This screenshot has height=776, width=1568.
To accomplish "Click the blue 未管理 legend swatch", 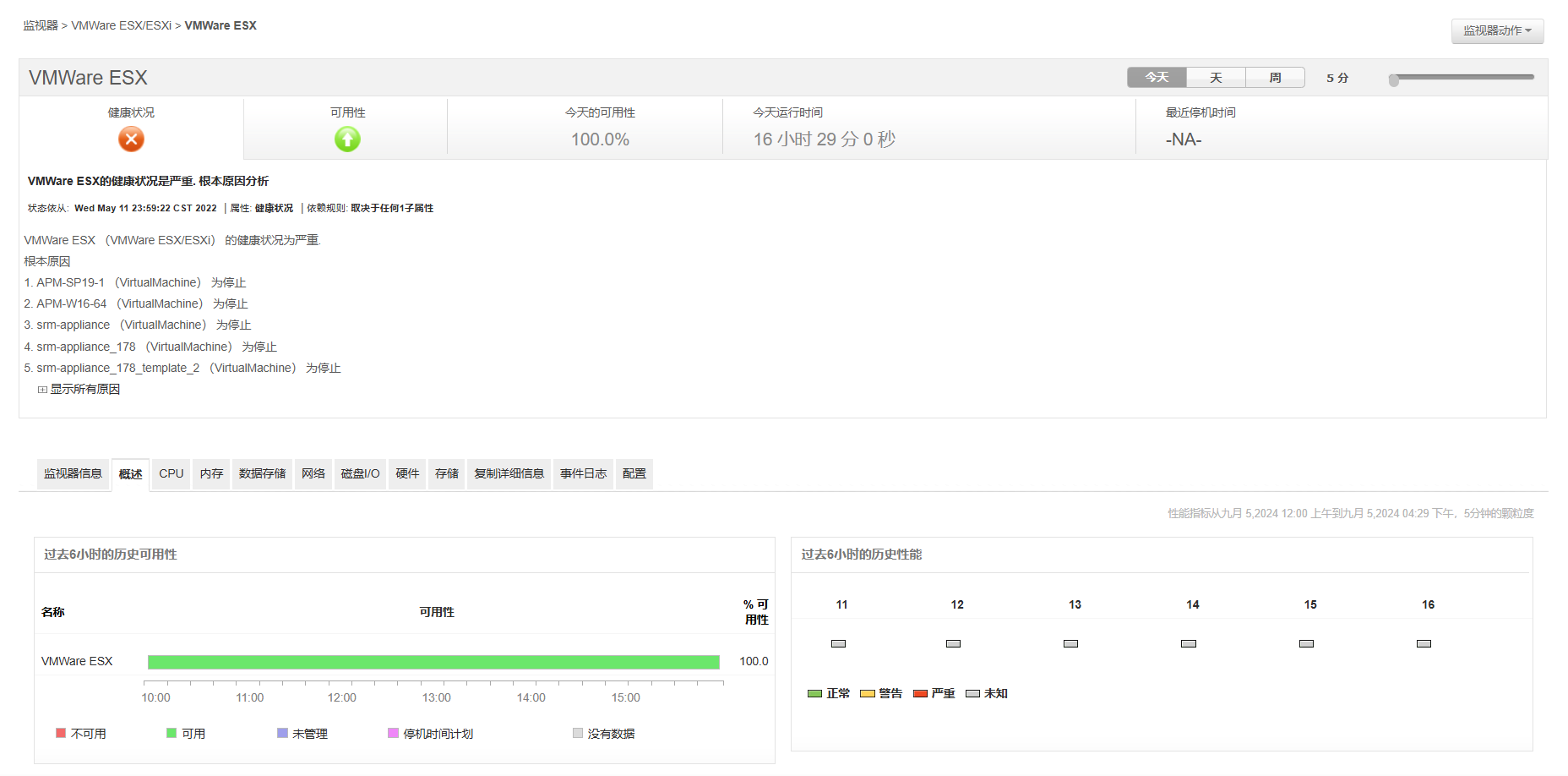I will pos(282,733).
